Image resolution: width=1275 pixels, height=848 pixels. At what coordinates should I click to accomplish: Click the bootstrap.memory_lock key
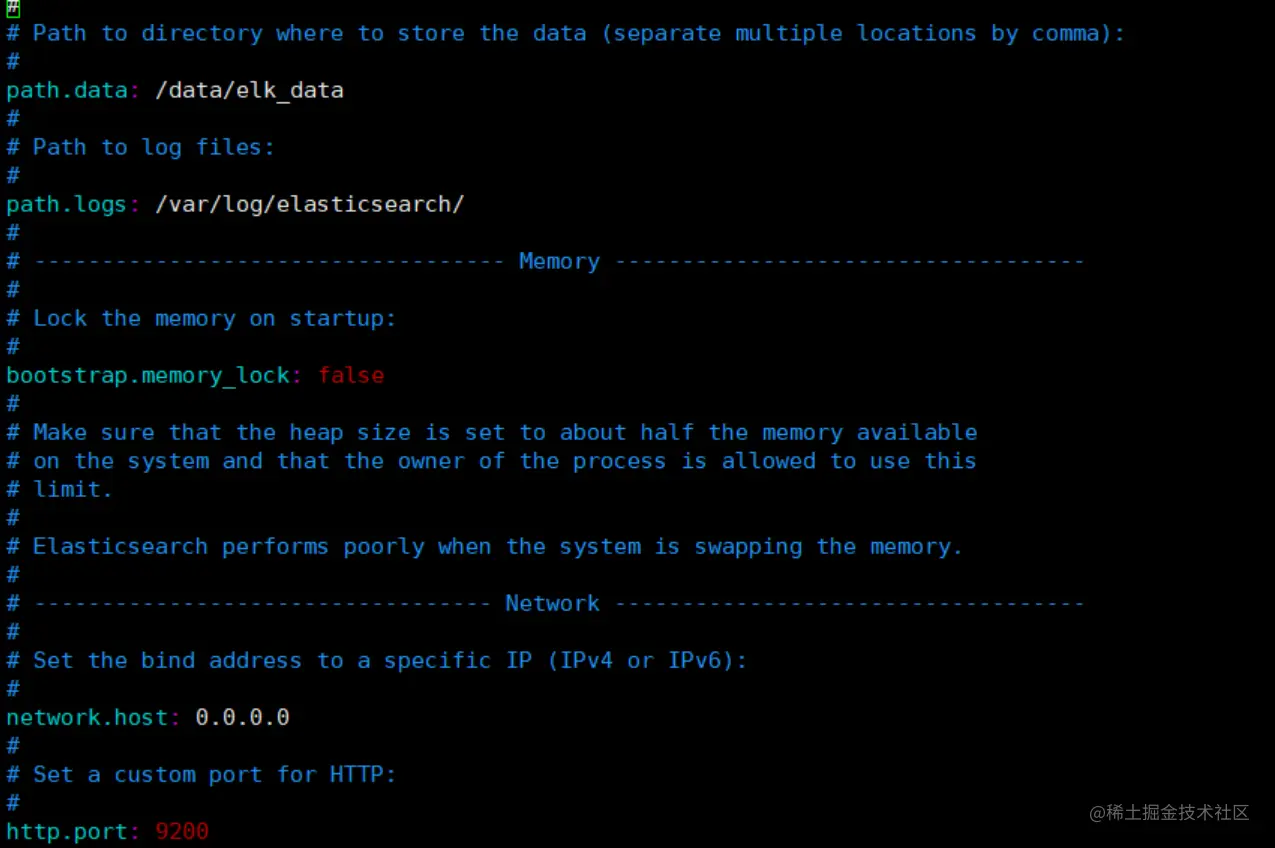tap(147, 376)
